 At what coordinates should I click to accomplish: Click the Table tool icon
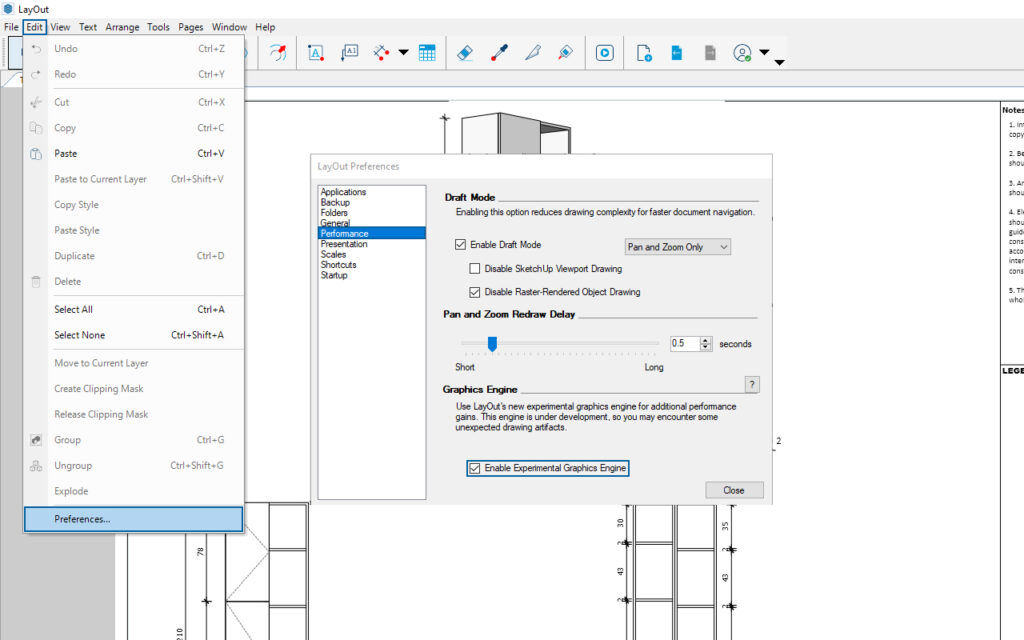pyautogui.click(x=427, y=53)
